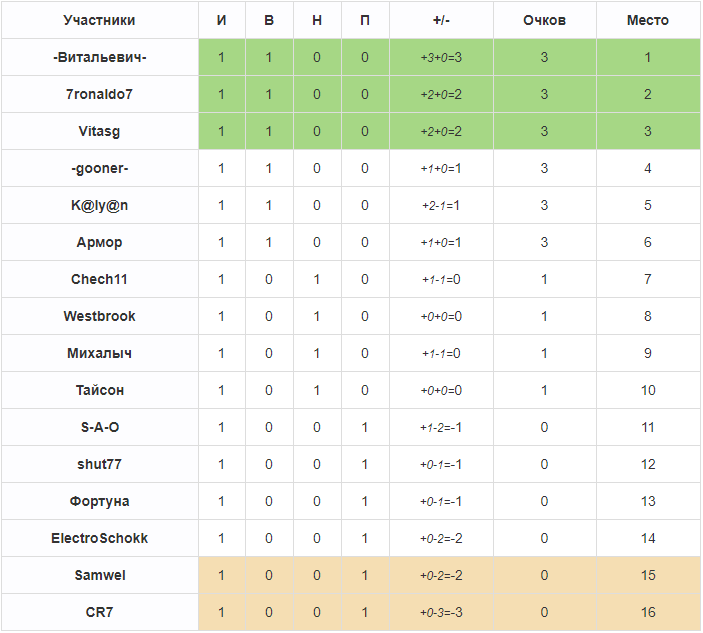Click the S-A-O participant name

tap(100, 427)
